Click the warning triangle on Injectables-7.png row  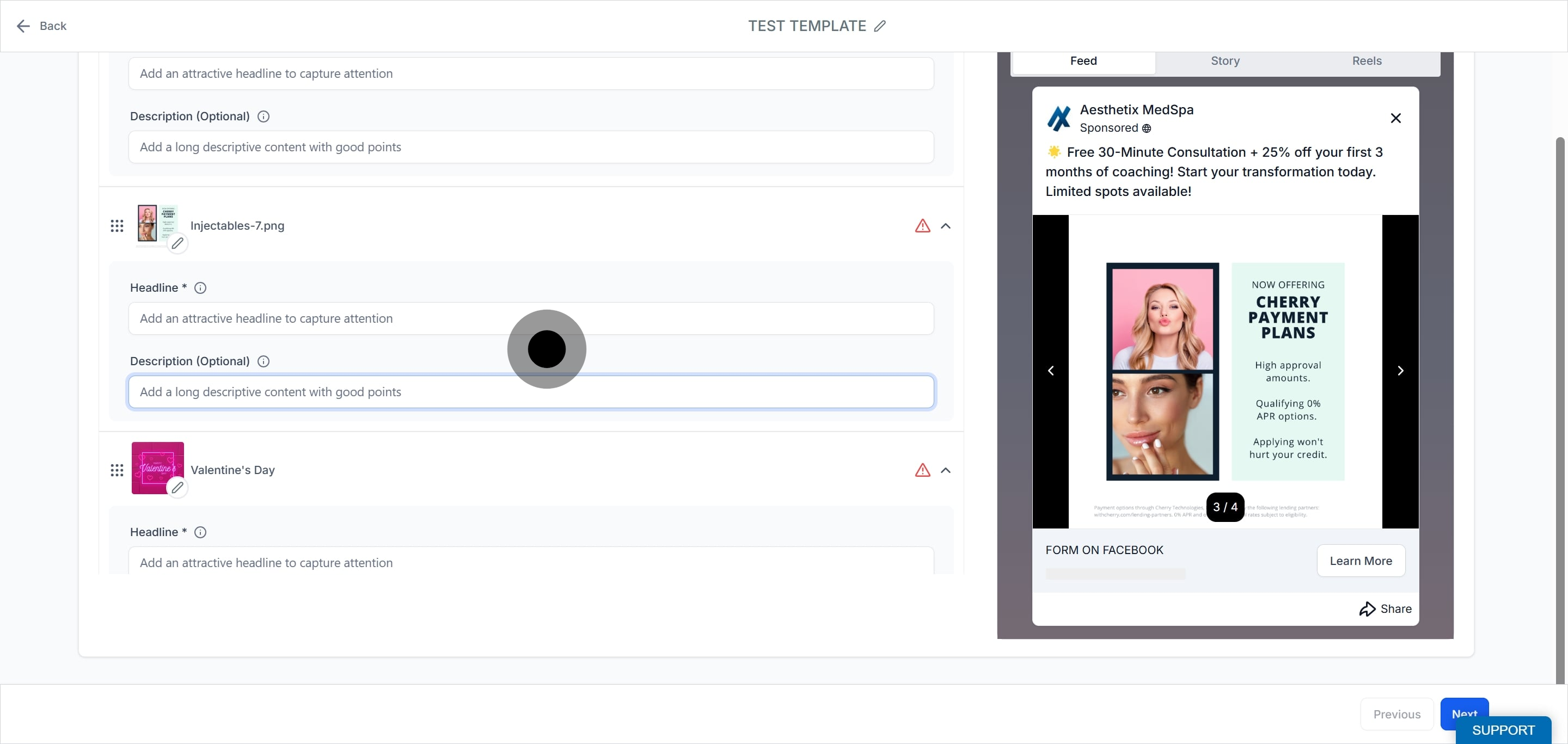[923, 226]
